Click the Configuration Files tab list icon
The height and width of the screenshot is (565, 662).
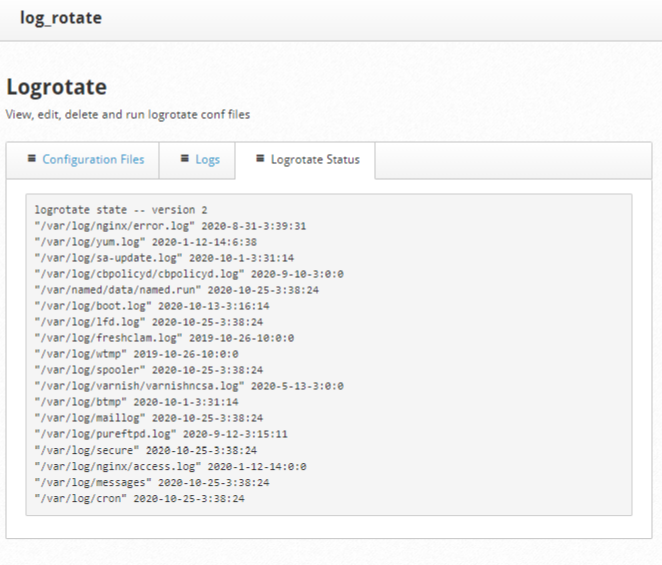32,158
